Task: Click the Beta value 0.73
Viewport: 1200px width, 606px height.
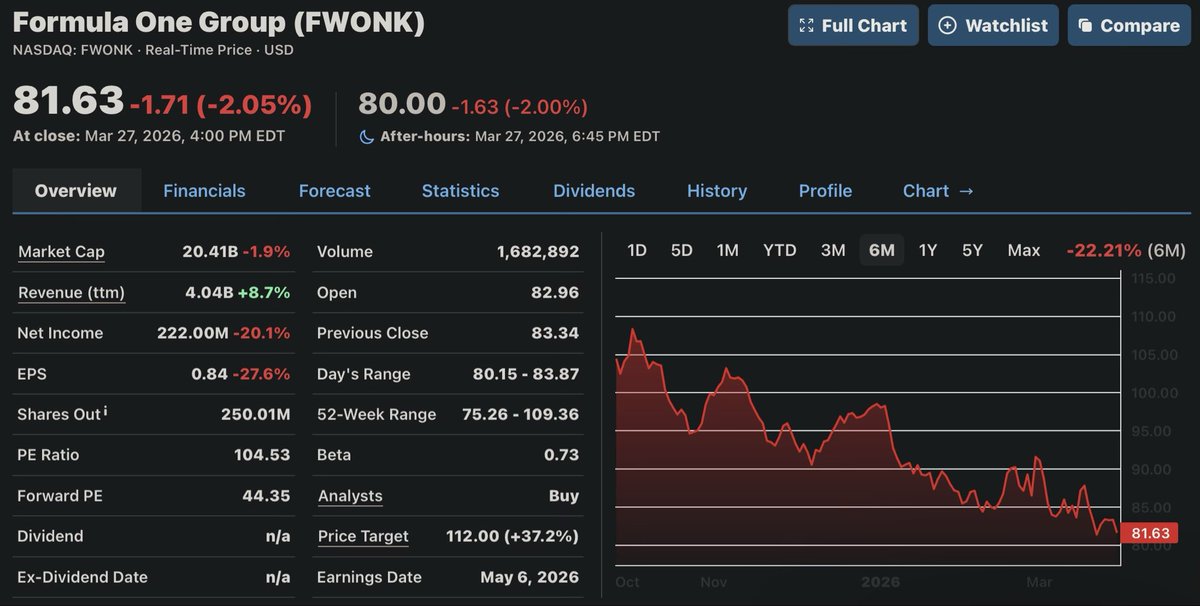Action: coord(562,455)
